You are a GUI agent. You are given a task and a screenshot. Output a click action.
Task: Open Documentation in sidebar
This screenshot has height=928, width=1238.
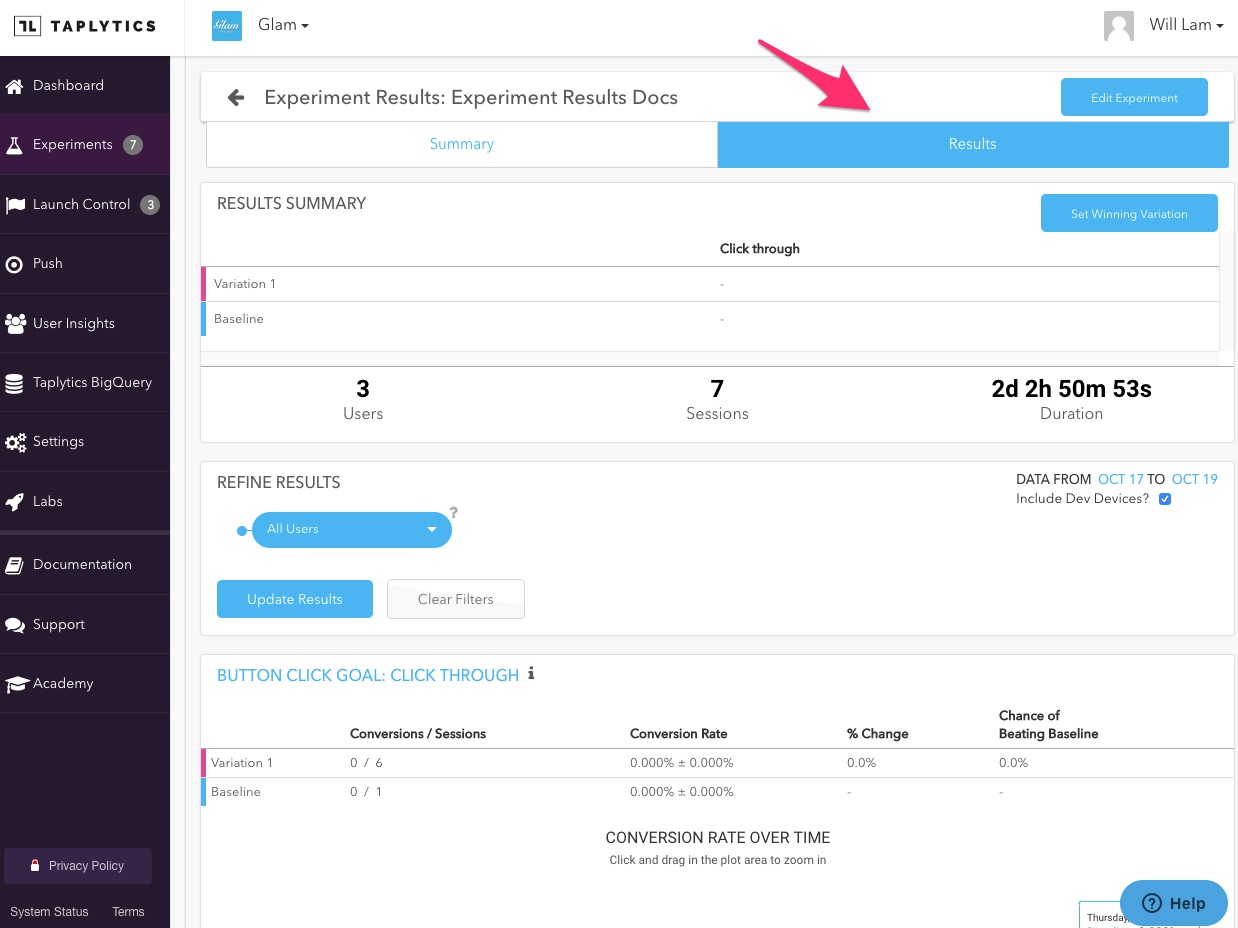click(x=85, y=565)
